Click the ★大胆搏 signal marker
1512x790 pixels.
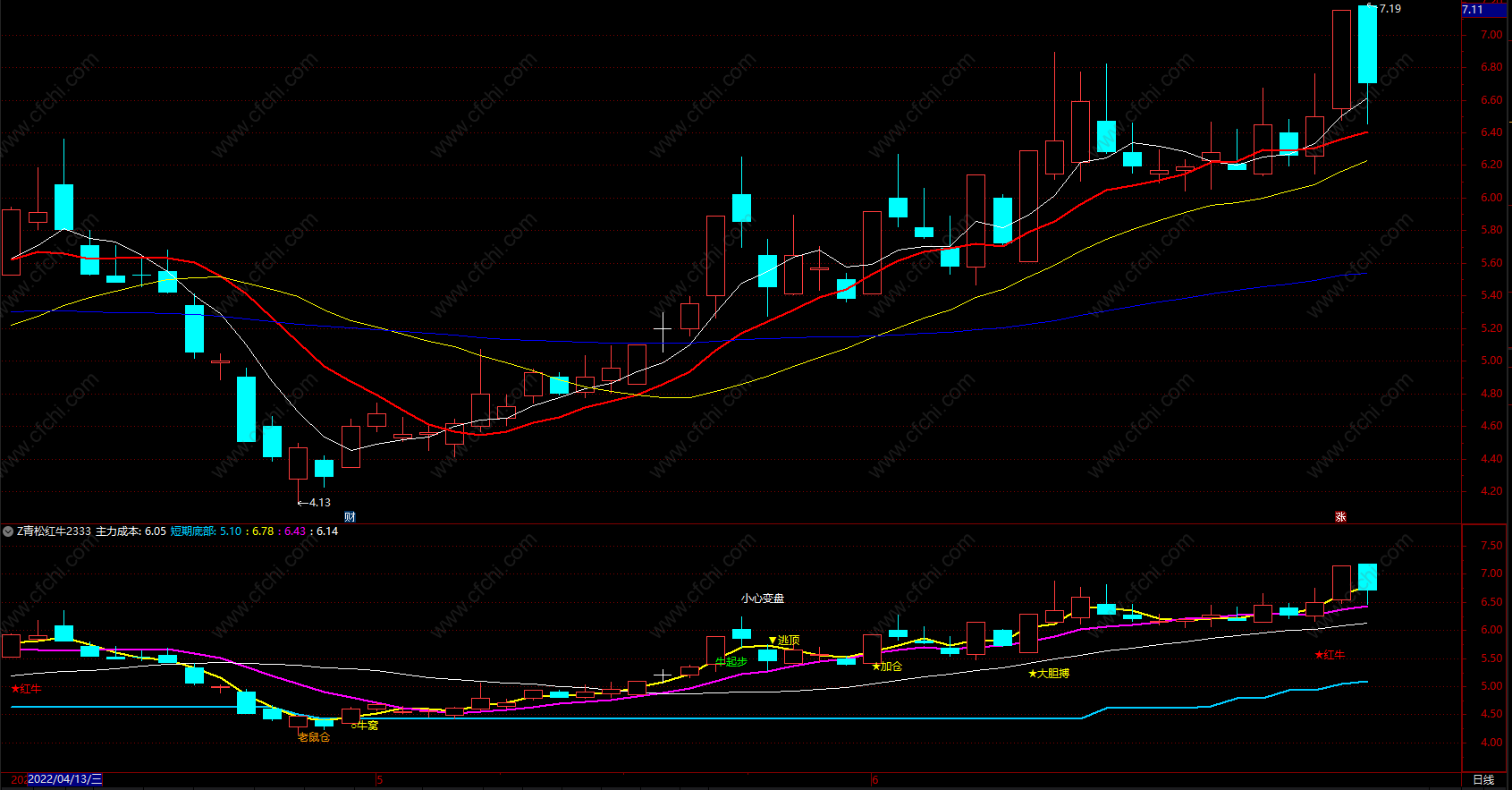pos(1049,674)
